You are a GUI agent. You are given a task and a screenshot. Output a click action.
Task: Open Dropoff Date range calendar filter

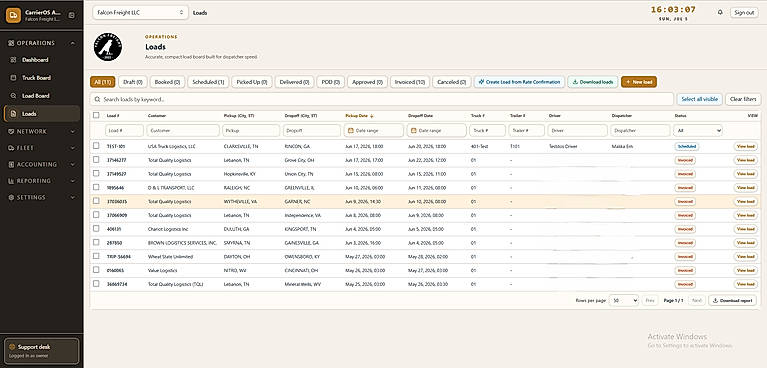[x=436, y=131]
